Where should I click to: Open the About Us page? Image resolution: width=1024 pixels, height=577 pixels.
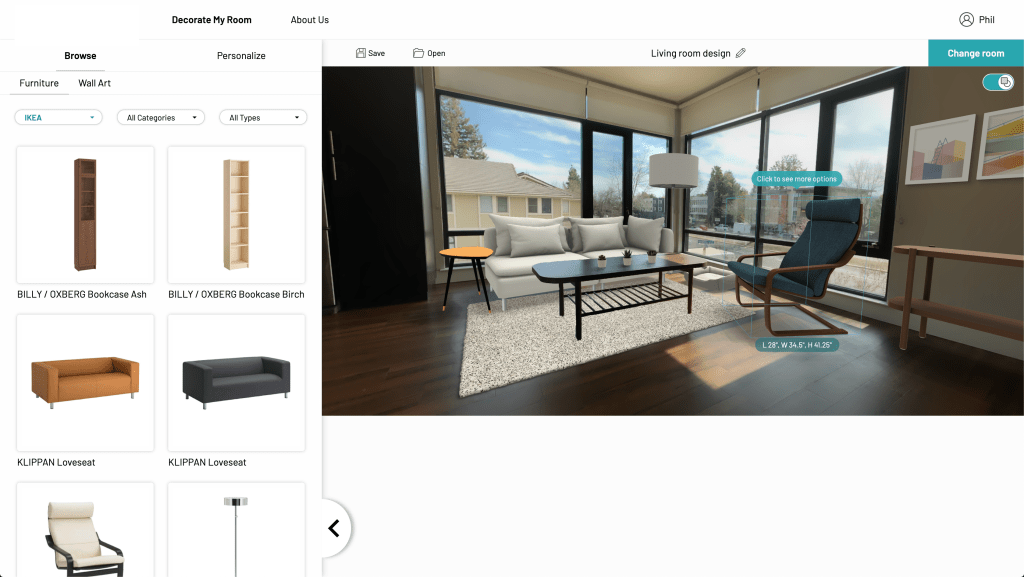[x=308, y=19]
